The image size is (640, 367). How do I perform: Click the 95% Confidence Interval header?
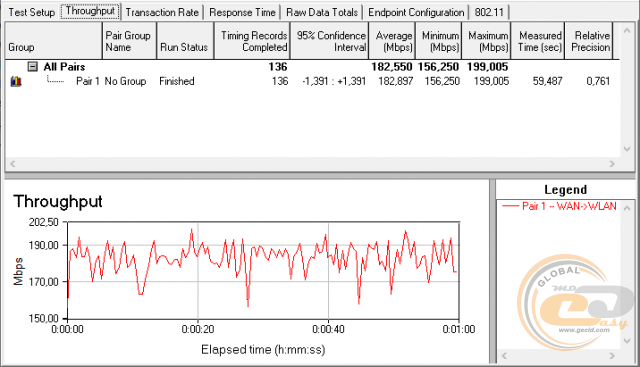pos(329,41)
